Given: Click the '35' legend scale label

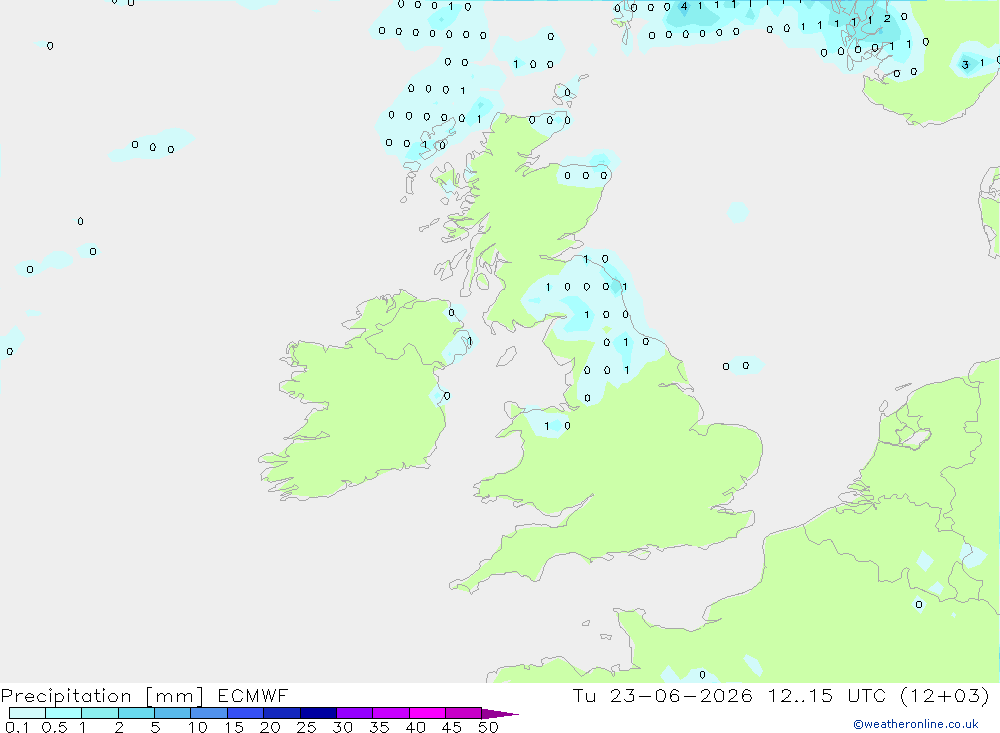Looking at the screenshot, I should 379,727.
